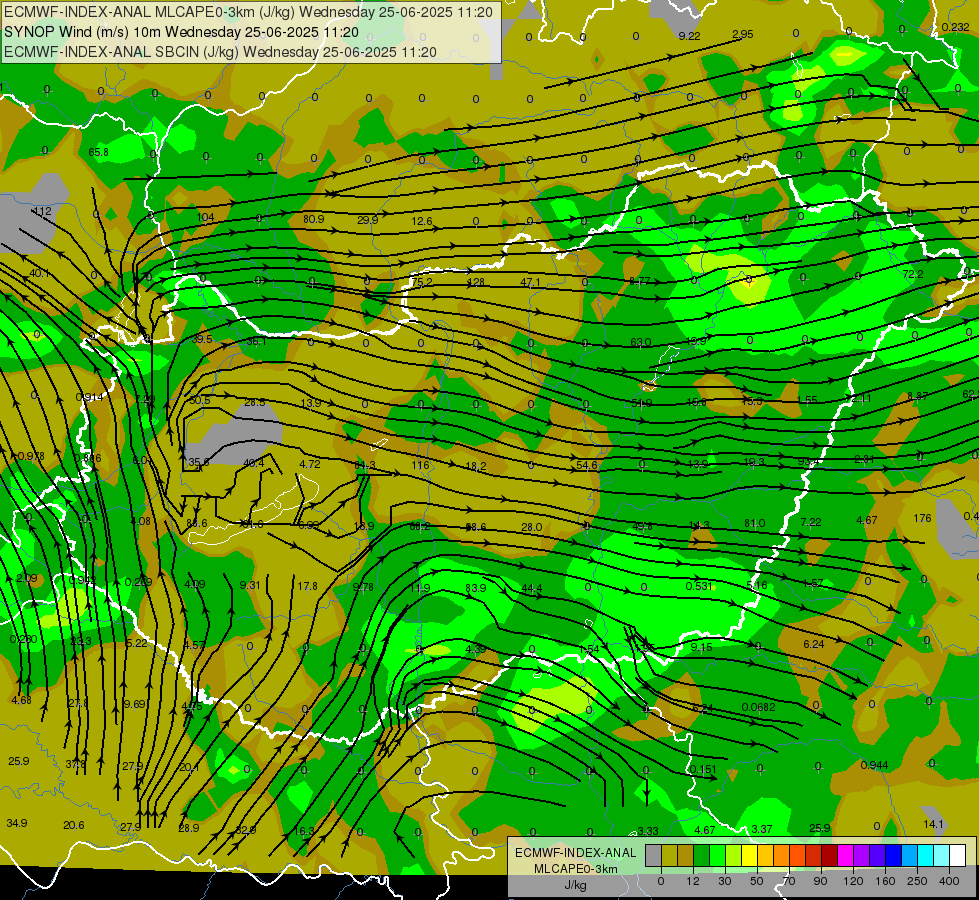Click the map value 72.2

[913, 274]
